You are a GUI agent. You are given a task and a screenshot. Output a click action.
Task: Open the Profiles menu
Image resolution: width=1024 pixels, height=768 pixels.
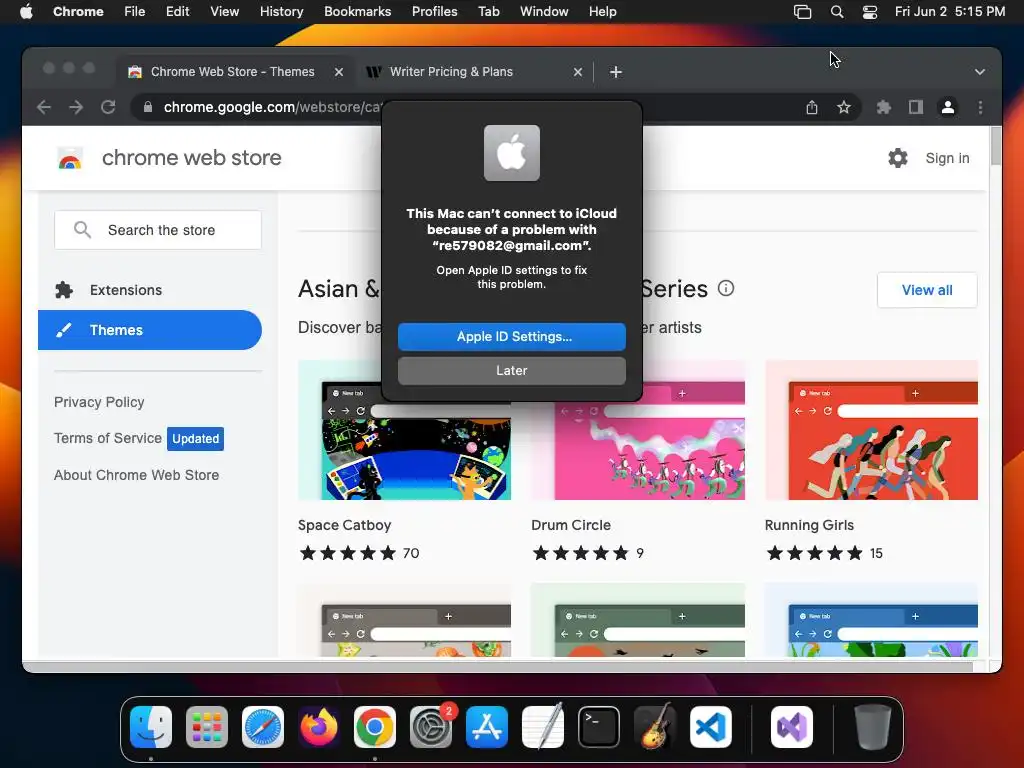[x=434, y=12]
